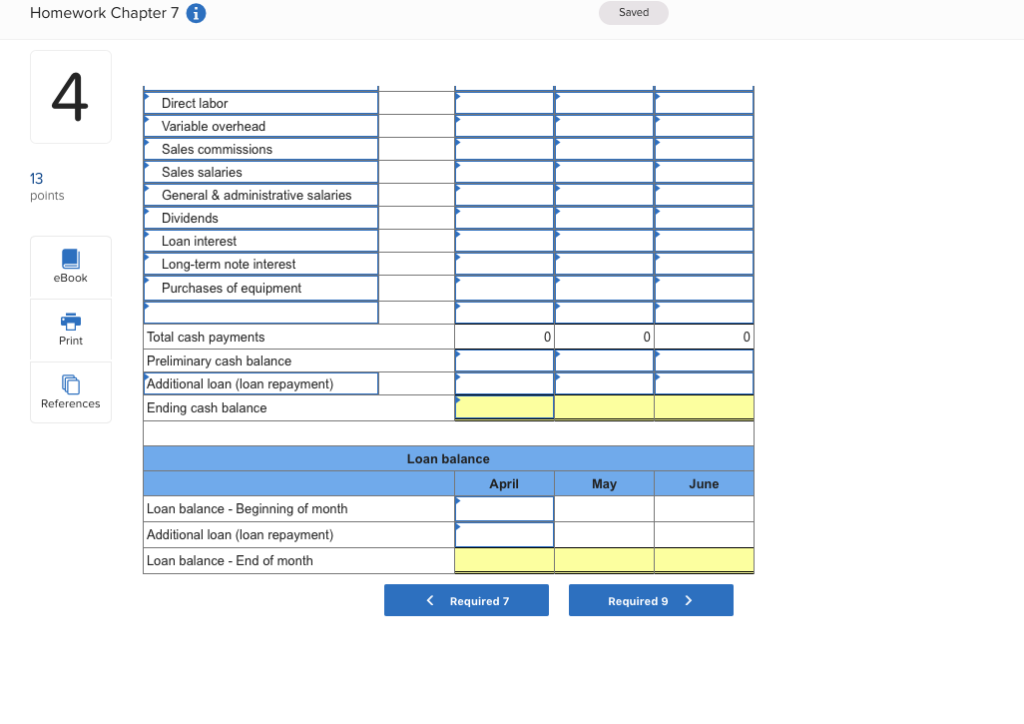
Task: Click the May column header in Loan balance
Action: 604,484
